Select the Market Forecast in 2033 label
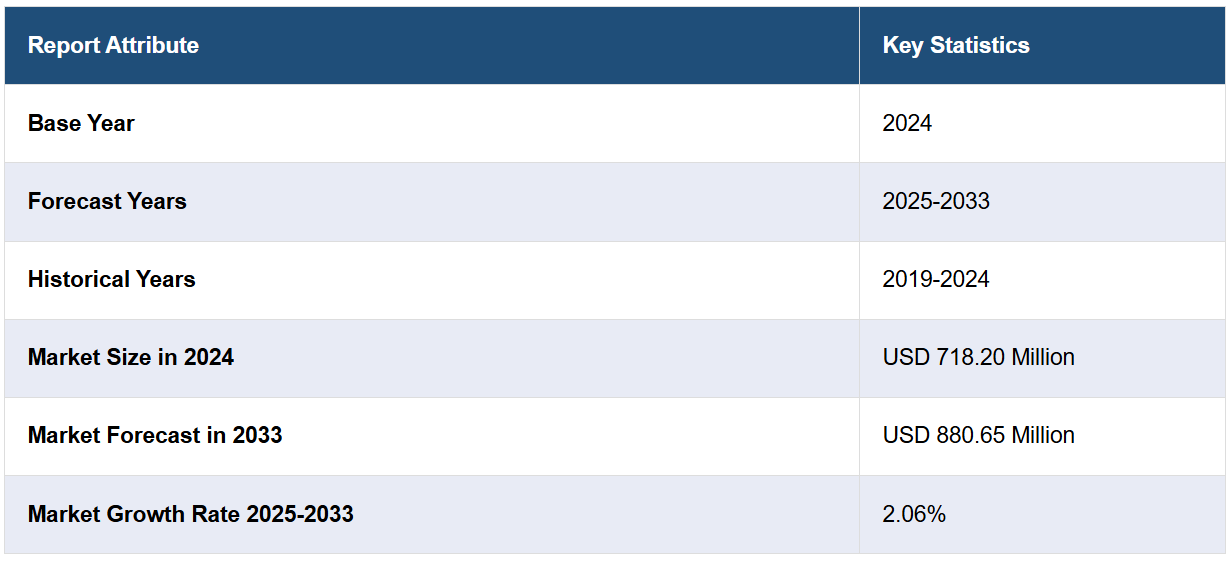 tap(155, 435)
